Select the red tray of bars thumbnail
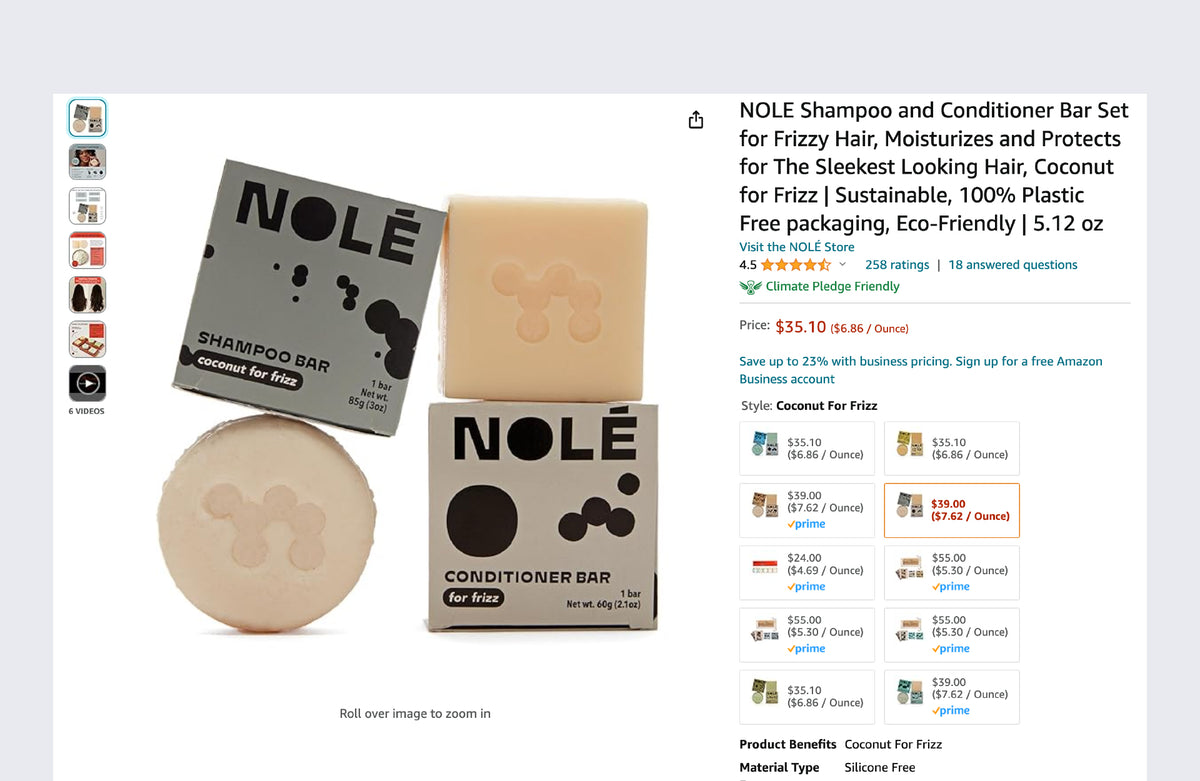The image size is (1200, 781). [x=87, y=339]
